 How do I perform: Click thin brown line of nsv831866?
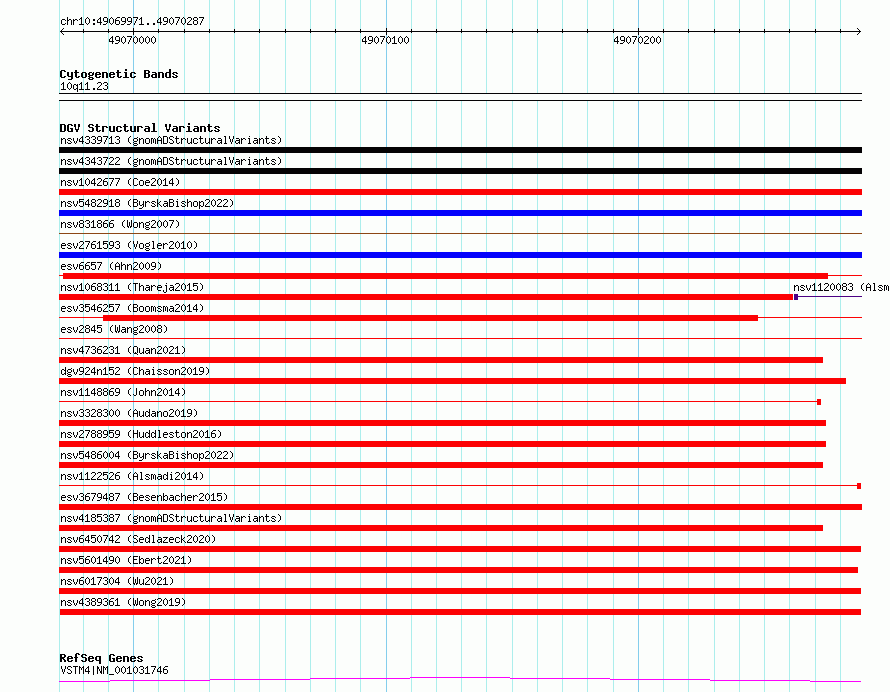(x=460, y=233)
